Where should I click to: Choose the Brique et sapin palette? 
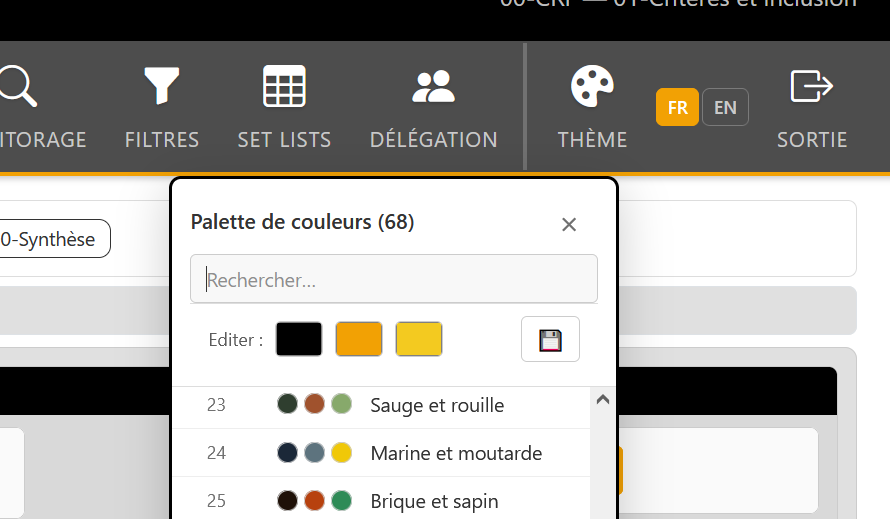(x=381, y=501)
